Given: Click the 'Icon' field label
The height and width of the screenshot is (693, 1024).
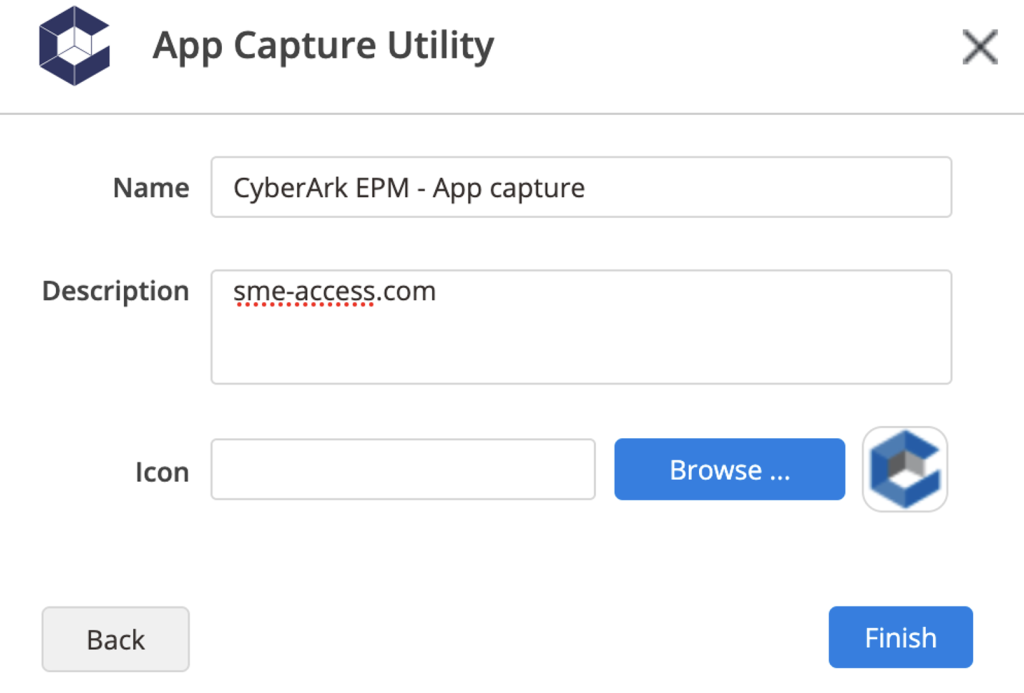Looking at the screenshot, I should pyautogui.click(x=162, y=472).
